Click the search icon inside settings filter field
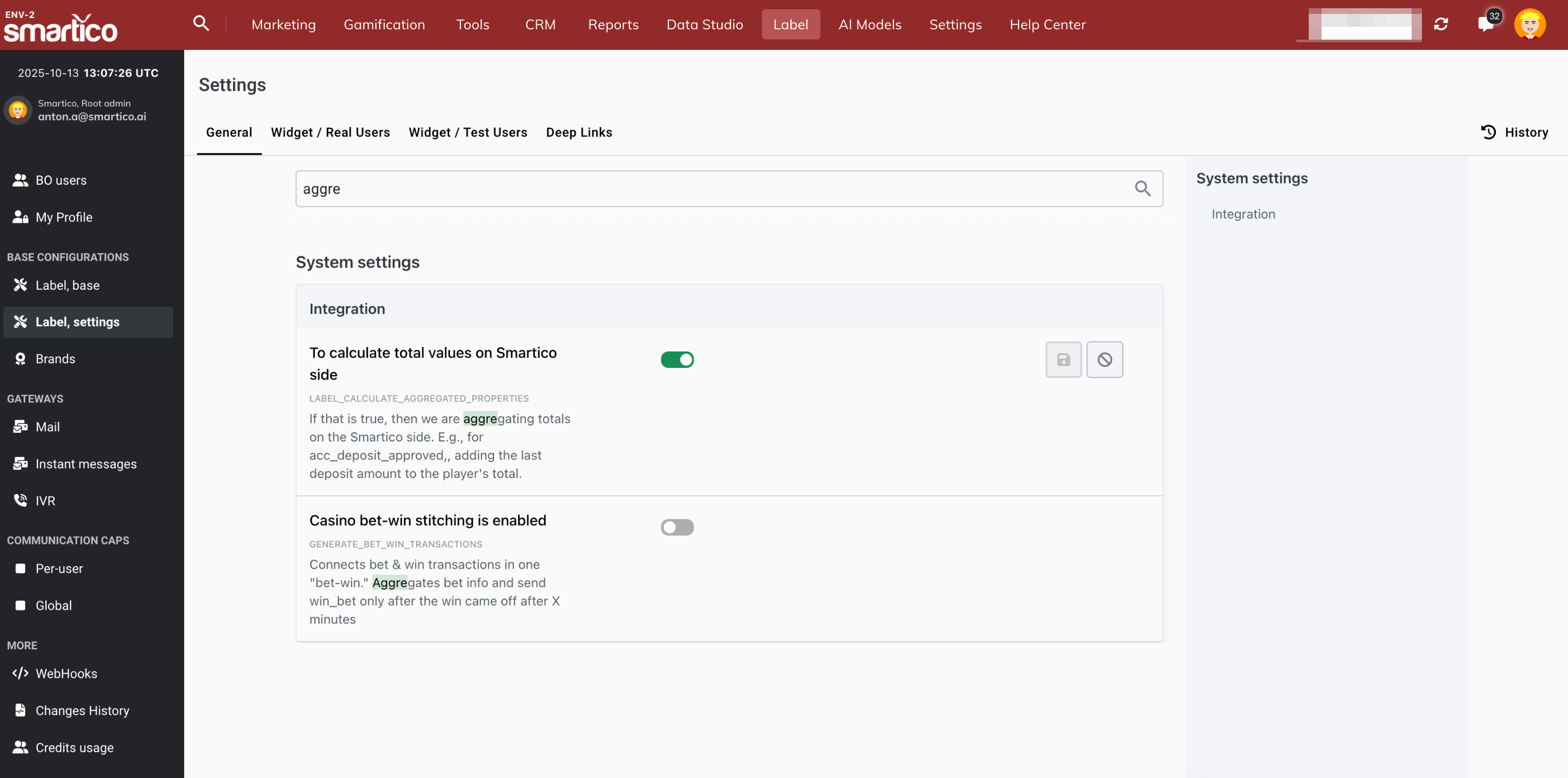 pyautogui.click(x=1142, y=189)
